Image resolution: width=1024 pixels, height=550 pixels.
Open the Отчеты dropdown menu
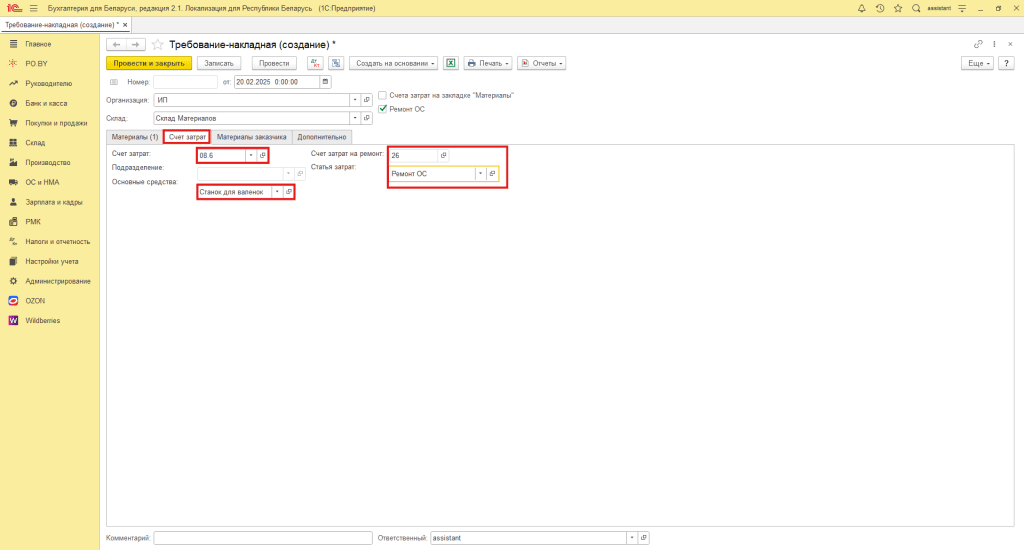(x=541, y=63)
